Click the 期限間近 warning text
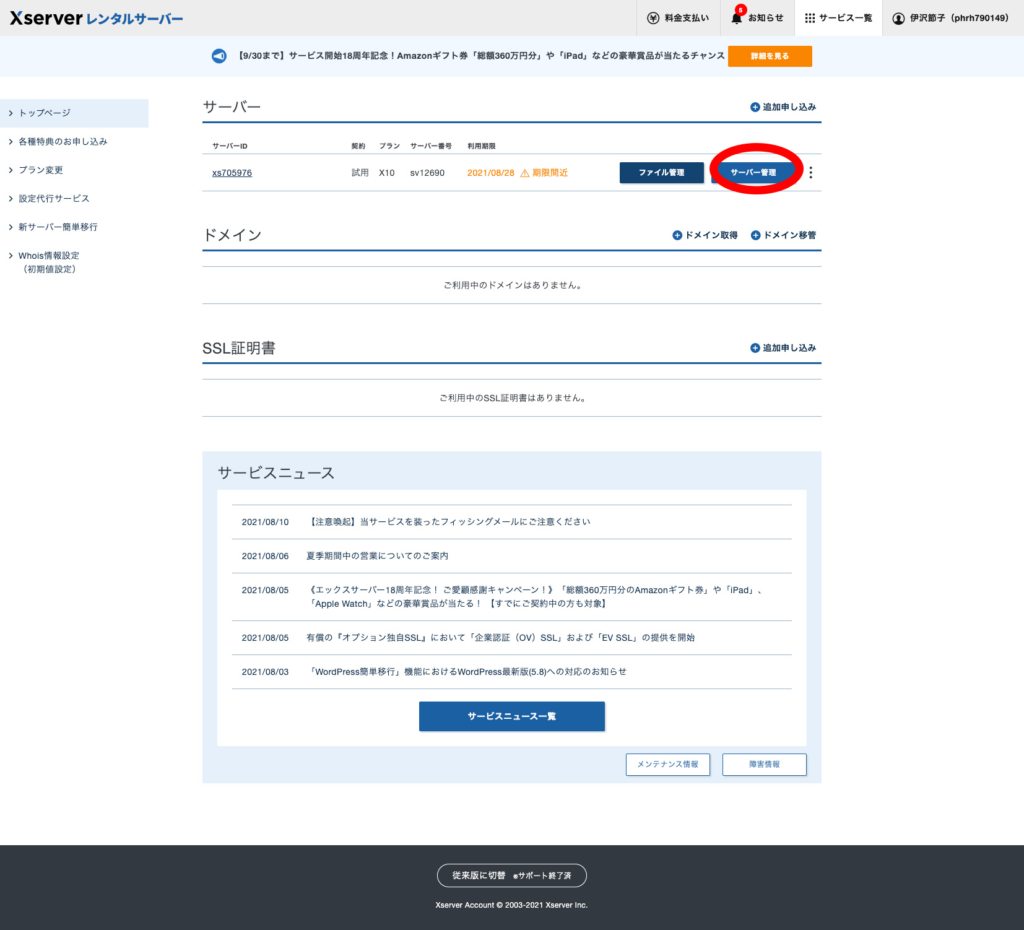Viewport: 1024px width, 930px height. pyautogui.click(x=550, y=173)
